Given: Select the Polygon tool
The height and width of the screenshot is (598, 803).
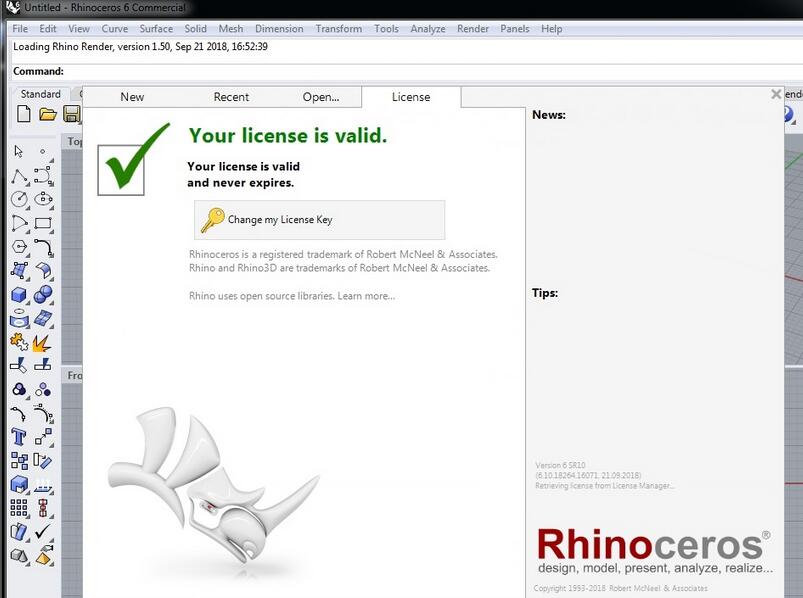Looking at the screenshot, I should [x=20, y=247].
